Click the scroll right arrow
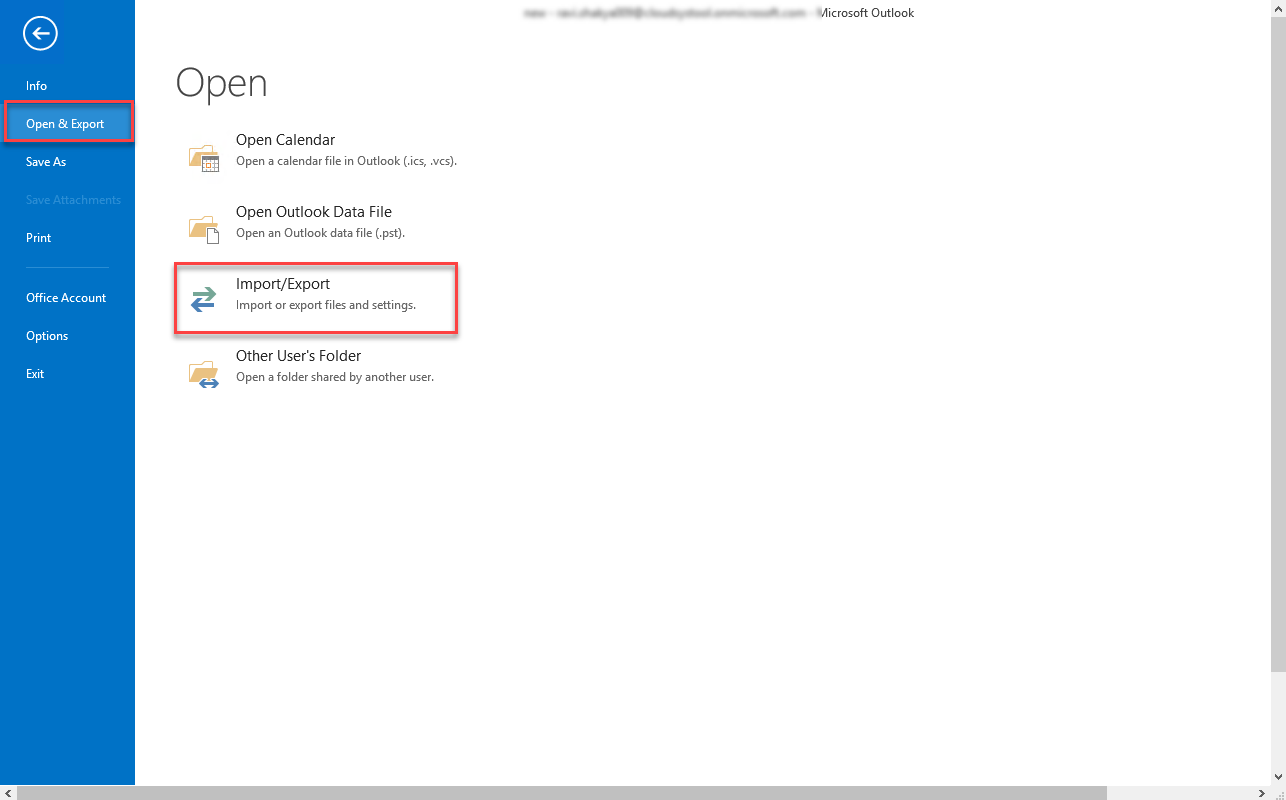The height and width of the screenshot is (800, 1286). coord(1263,793)
